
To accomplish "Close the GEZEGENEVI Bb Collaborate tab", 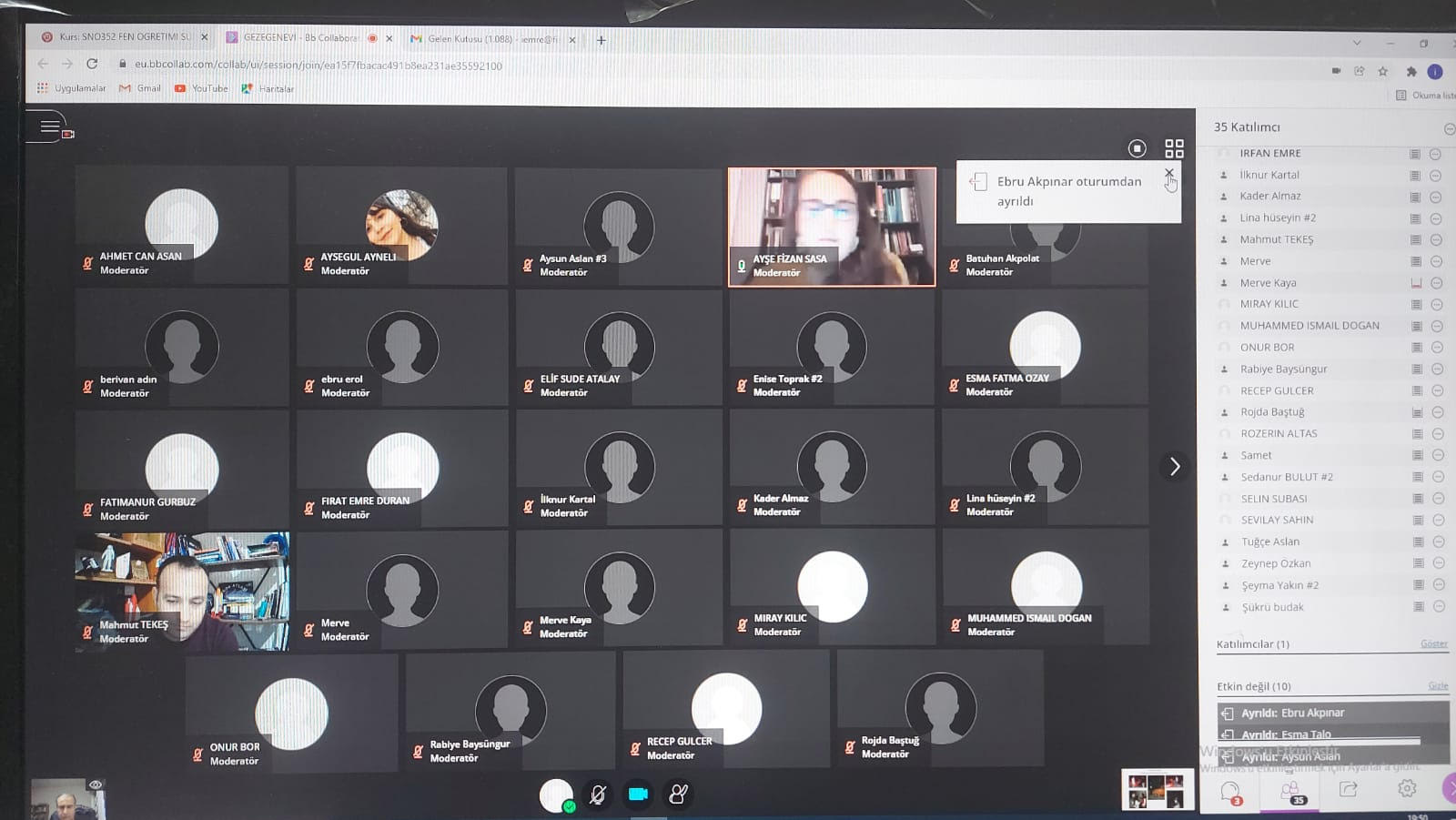I will click(389, 38).
